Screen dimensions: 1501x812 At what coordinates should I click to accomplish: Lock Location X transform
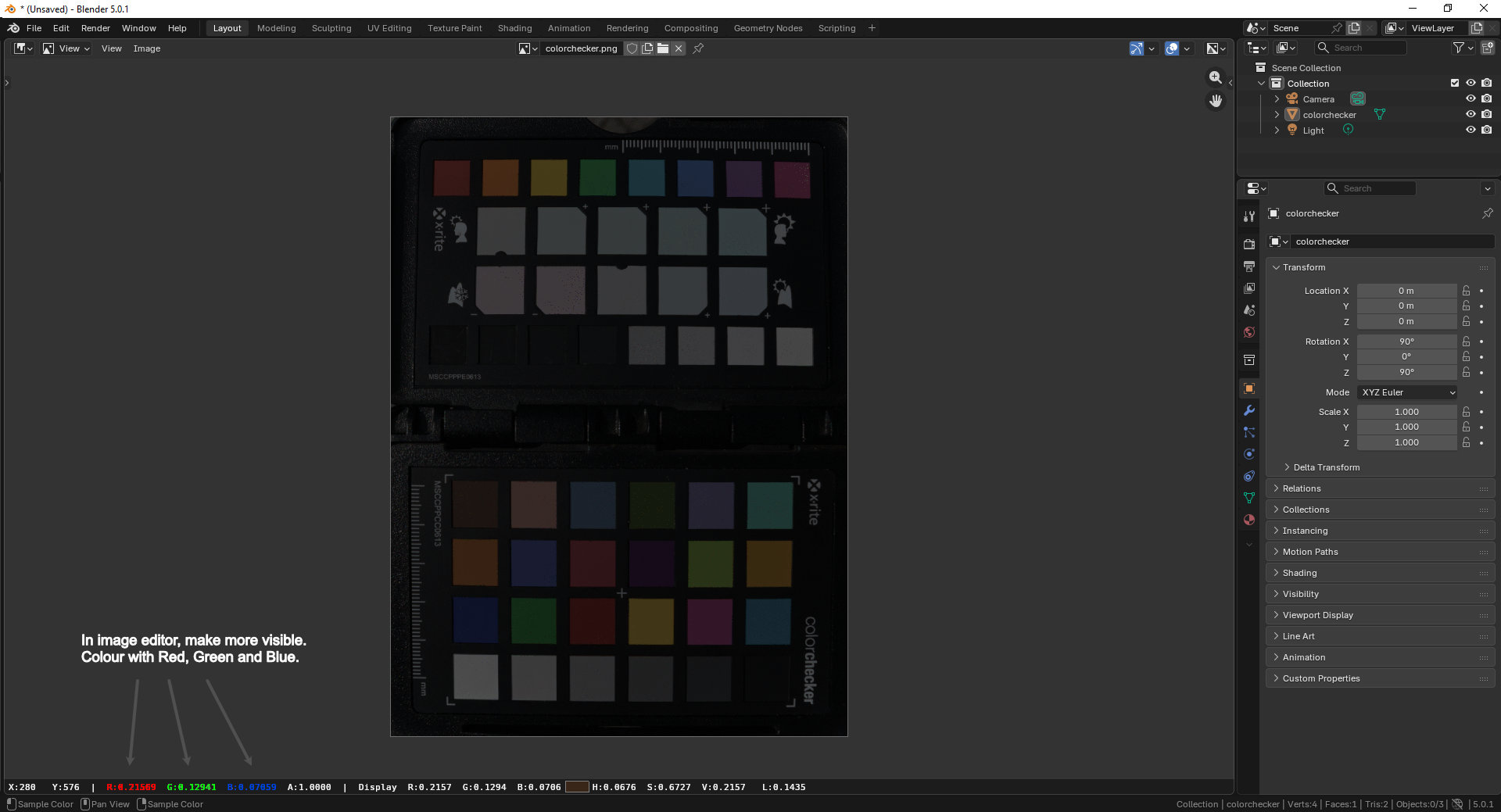(1467, 291)
